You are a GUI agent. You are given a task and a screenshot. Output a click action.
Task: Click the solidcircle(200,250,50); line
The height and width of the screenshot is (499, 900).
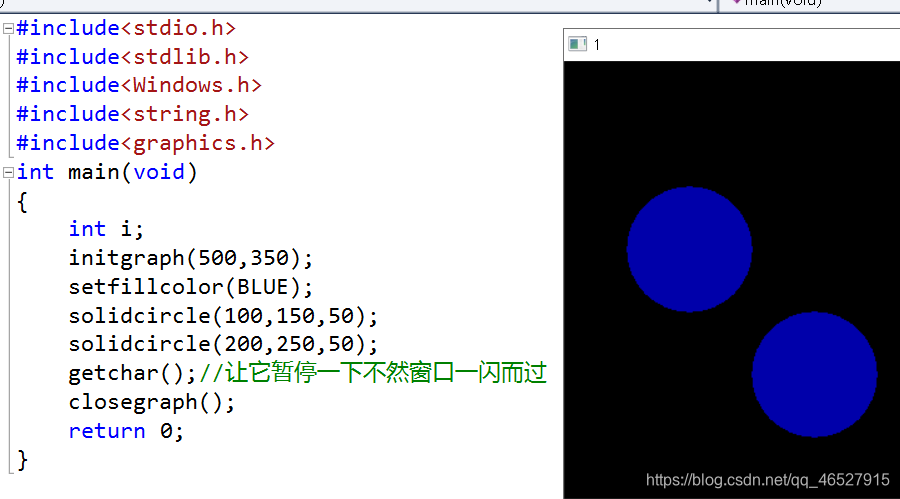(x=223, y=344)
